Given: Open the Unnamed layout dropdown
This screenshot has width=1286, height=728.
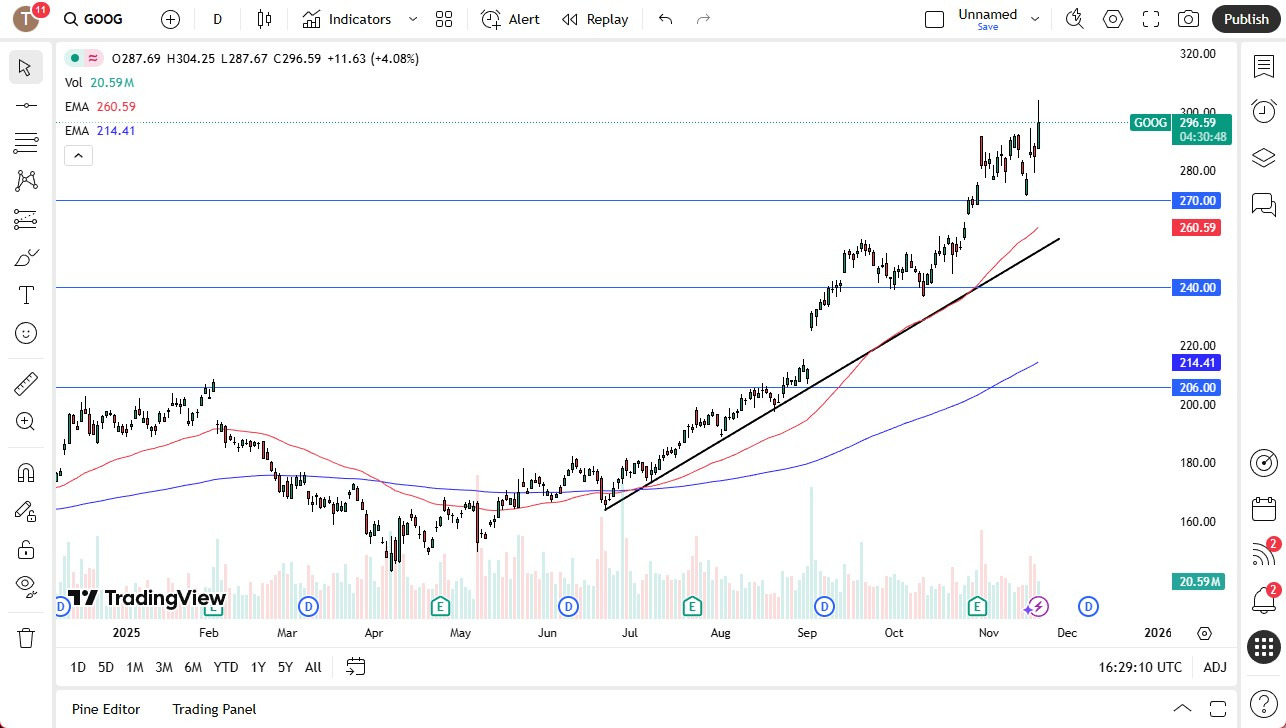Looking at the screenshot, I should pos(1035,18).
